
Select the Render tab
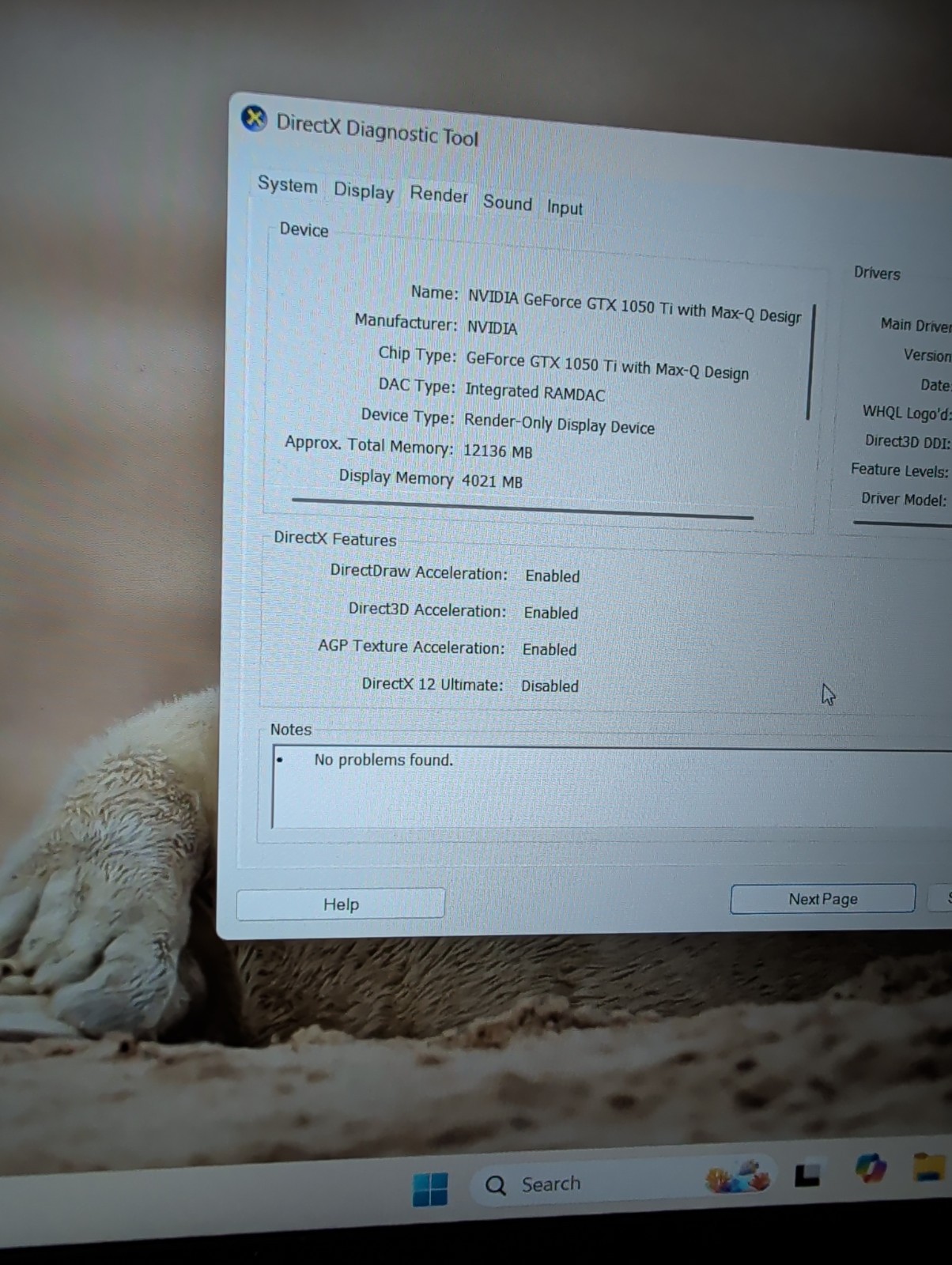coord(439,194)
